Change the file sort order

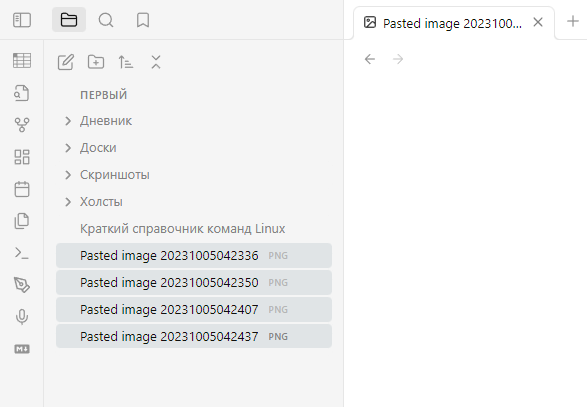[126, 62]
